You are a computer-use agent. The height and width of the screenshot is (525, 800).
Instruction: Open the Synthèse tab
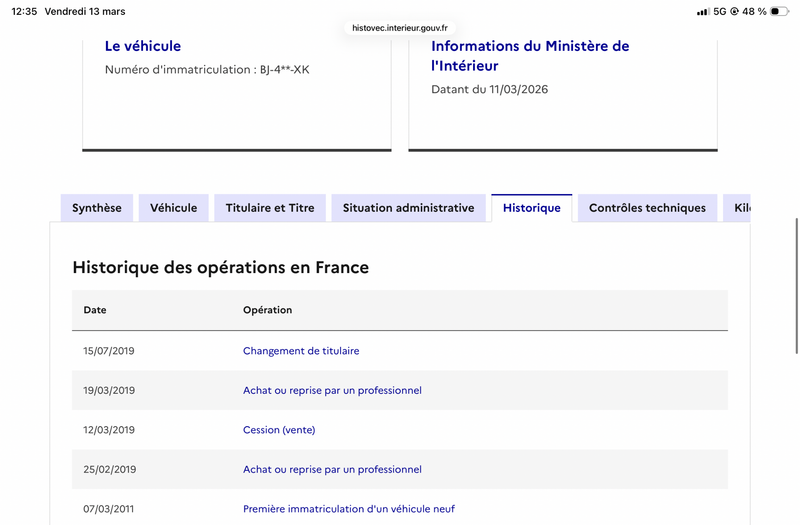(97, 208)
